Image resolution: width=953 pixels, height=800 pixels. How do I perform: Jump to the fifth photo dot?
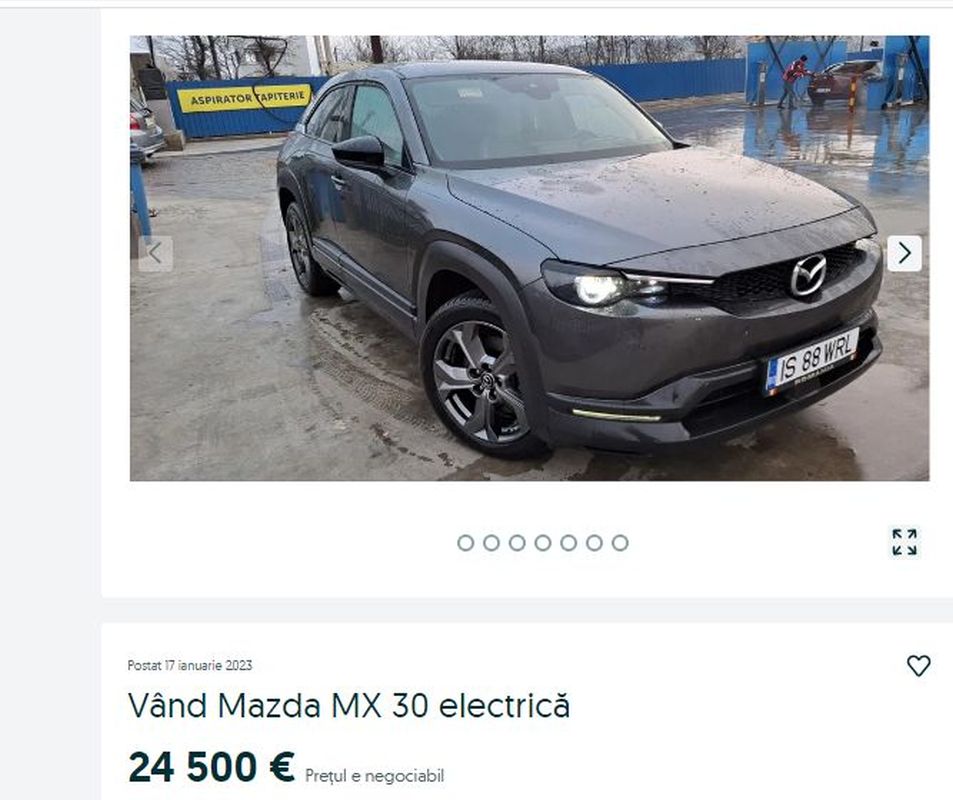pos(568,543)
